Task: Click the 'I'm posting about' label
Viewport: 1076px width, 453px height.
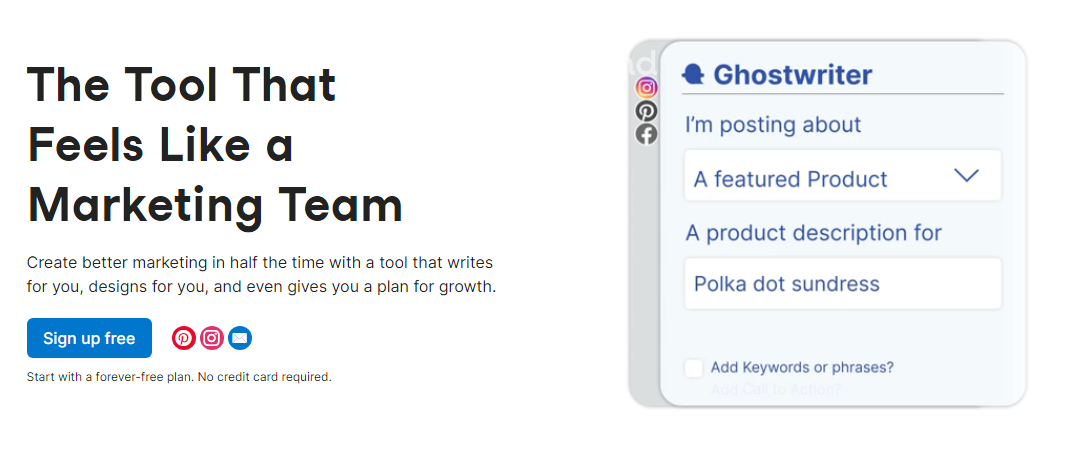Action: [x=773, y=125]
